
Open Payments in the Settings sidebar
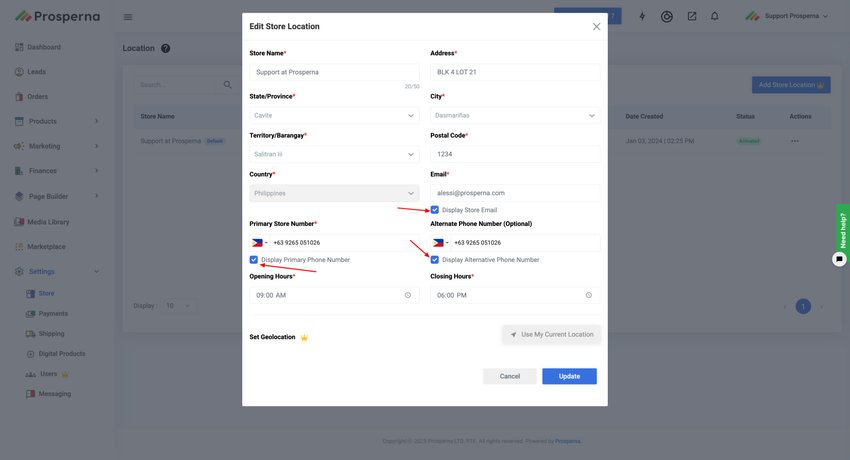click(x=53, y=314)
